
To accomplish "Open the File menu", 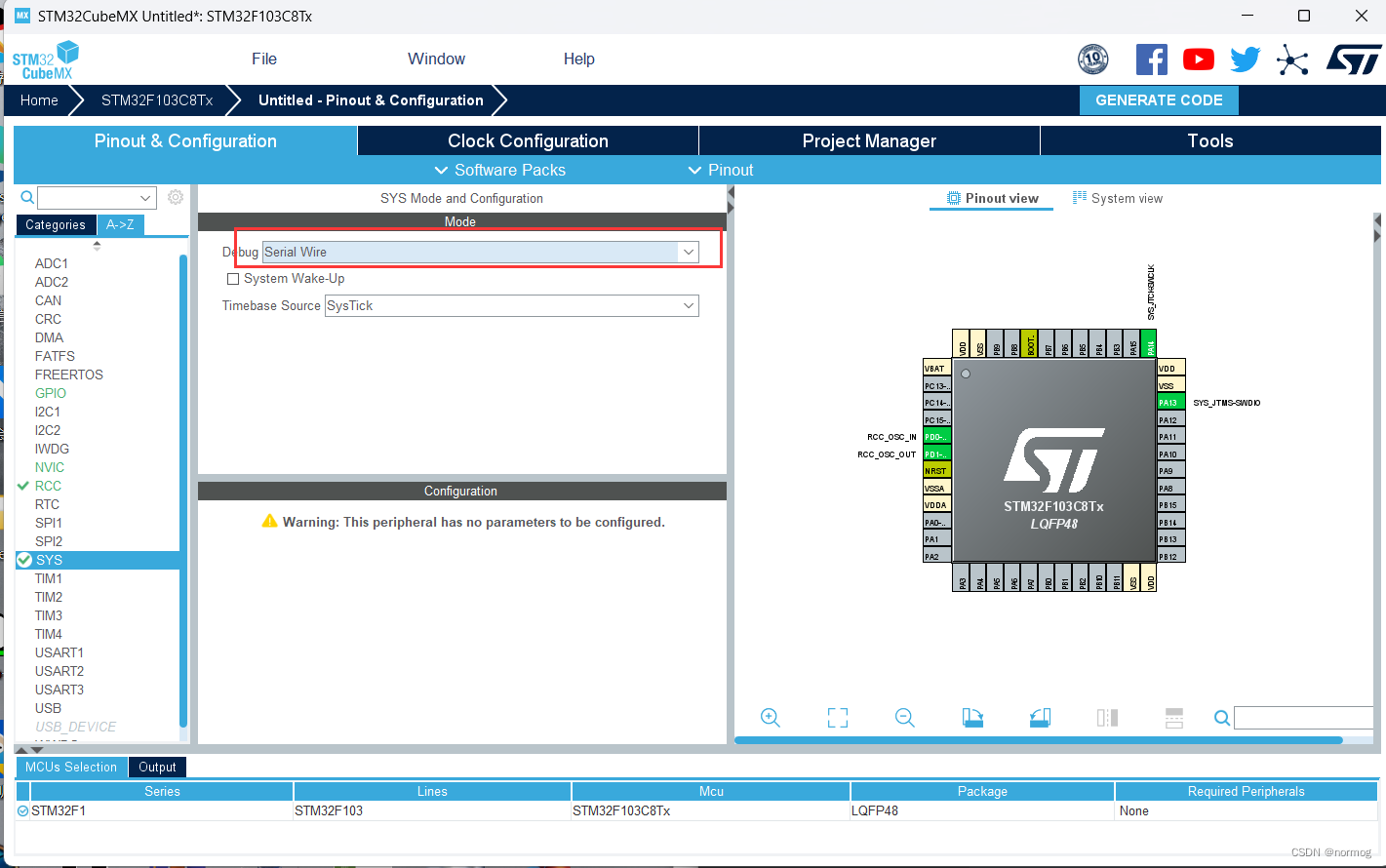I will [x=264, y=59].
